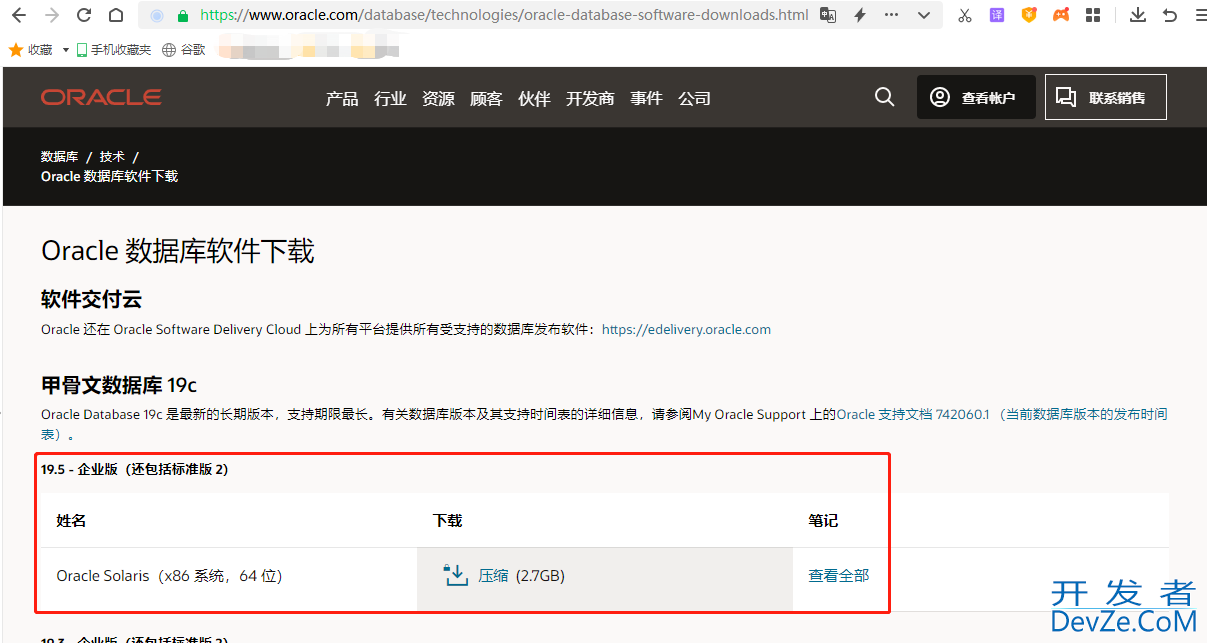Open the browser home page icon
Screen dimensions: 1207x643
point(116,15)
